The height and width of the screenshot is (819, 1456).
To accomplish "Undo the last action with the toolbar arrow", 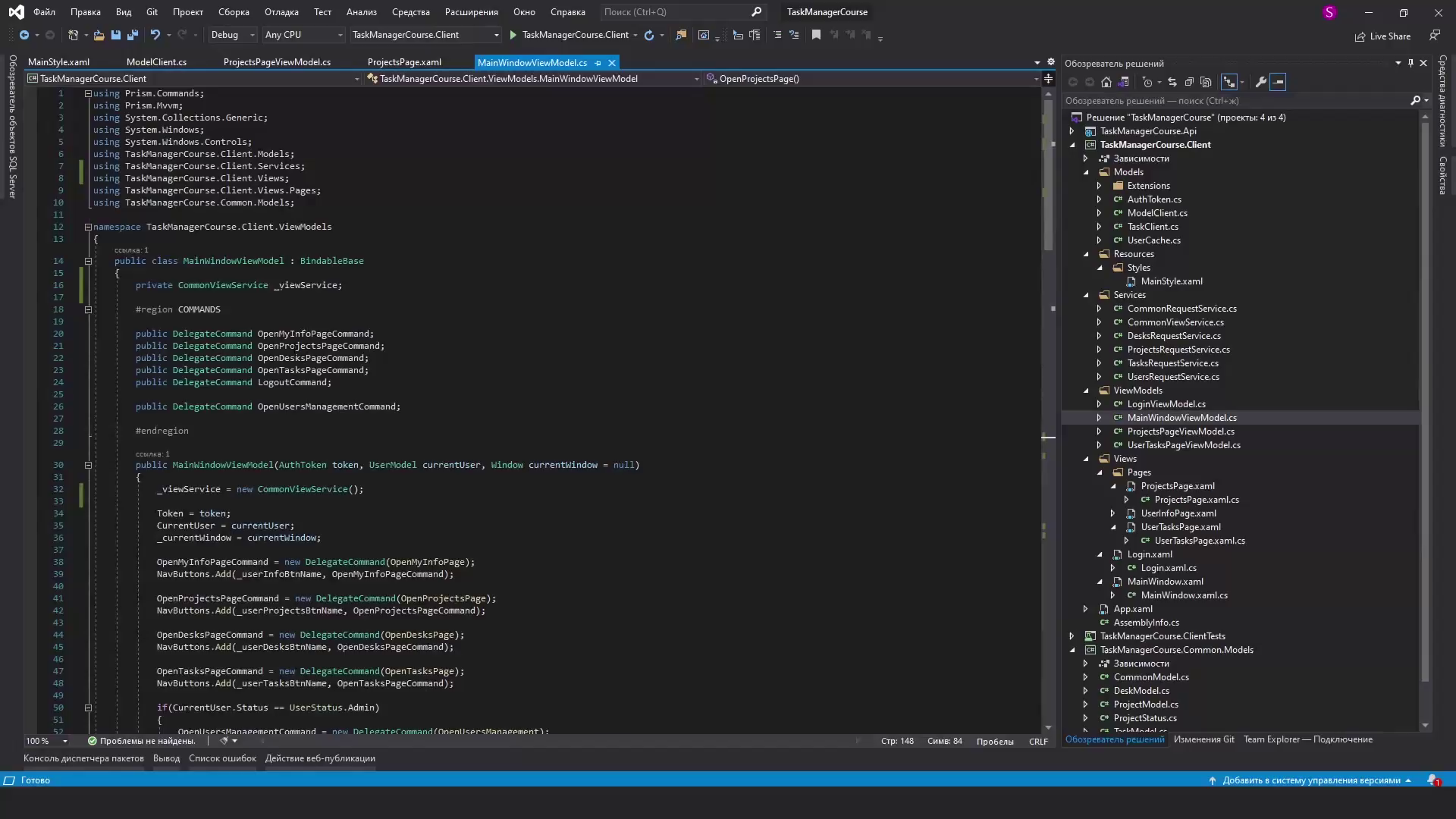I will pyautogui.click(x=155, y=35).
